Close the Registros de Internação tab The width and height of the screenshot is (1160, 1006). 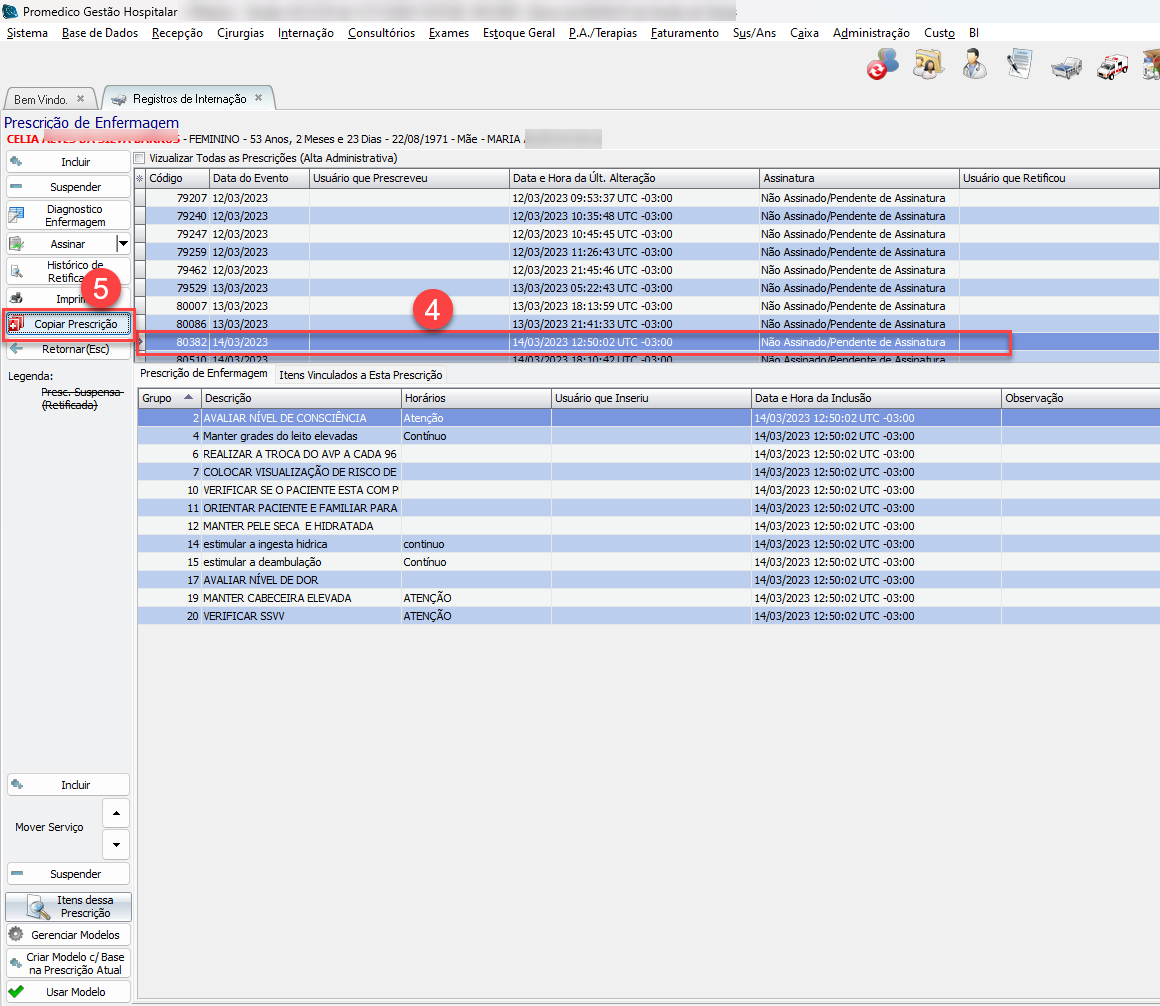pyautogui.click(x=258, y=98)
